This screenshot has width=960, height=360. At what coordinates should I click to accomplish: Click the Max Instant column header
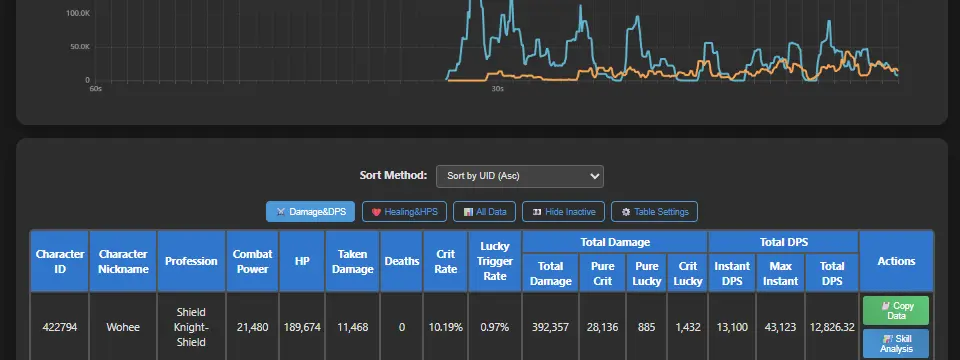780,273
